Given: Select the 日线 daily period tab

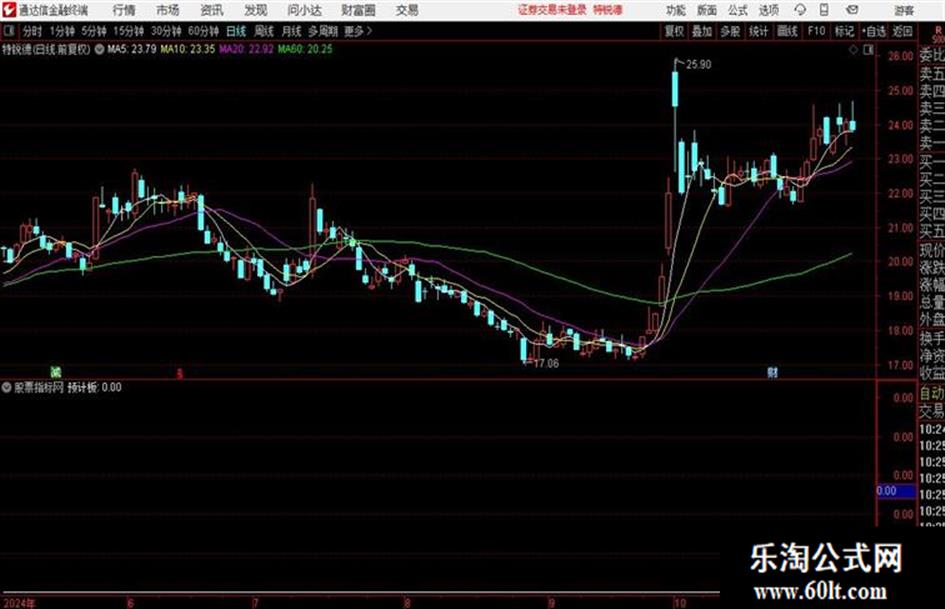Looking at the screenshot, I should click(x=236, y=31).
